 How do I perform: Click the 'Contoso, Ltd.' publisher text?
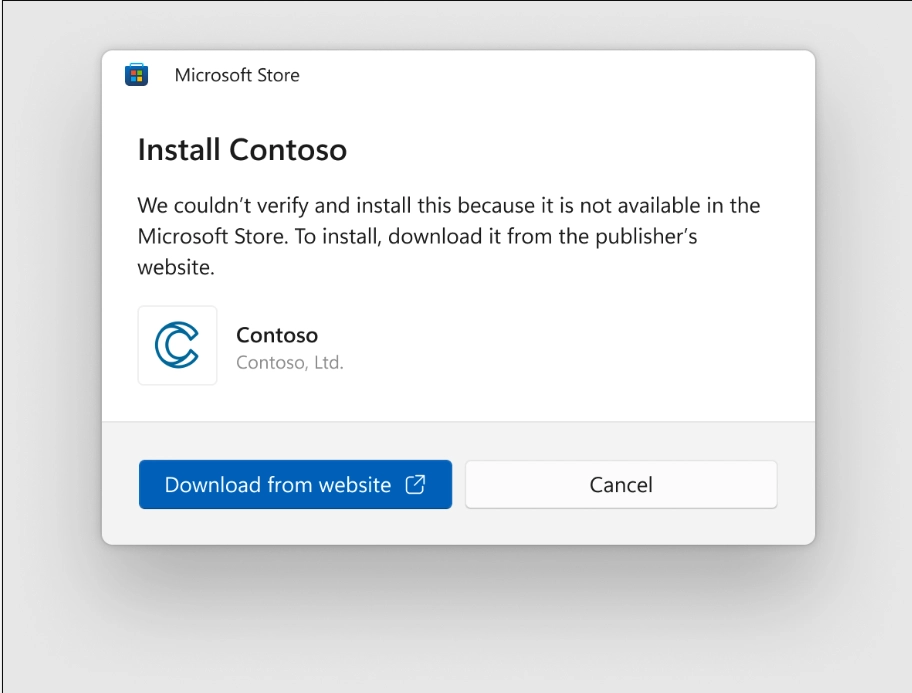[x=290, y=363]
